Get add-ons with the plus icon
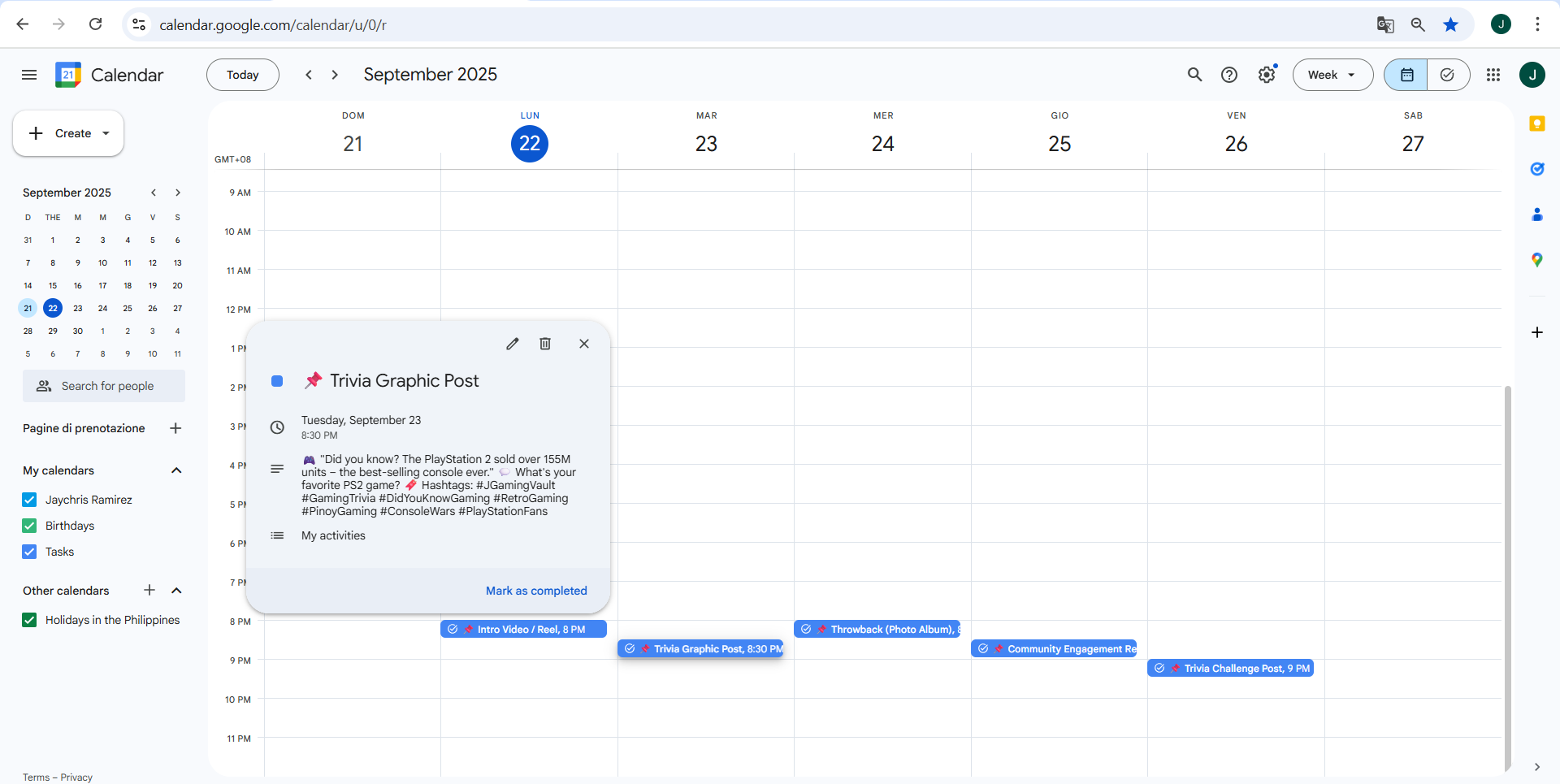 pos(1536,332)
